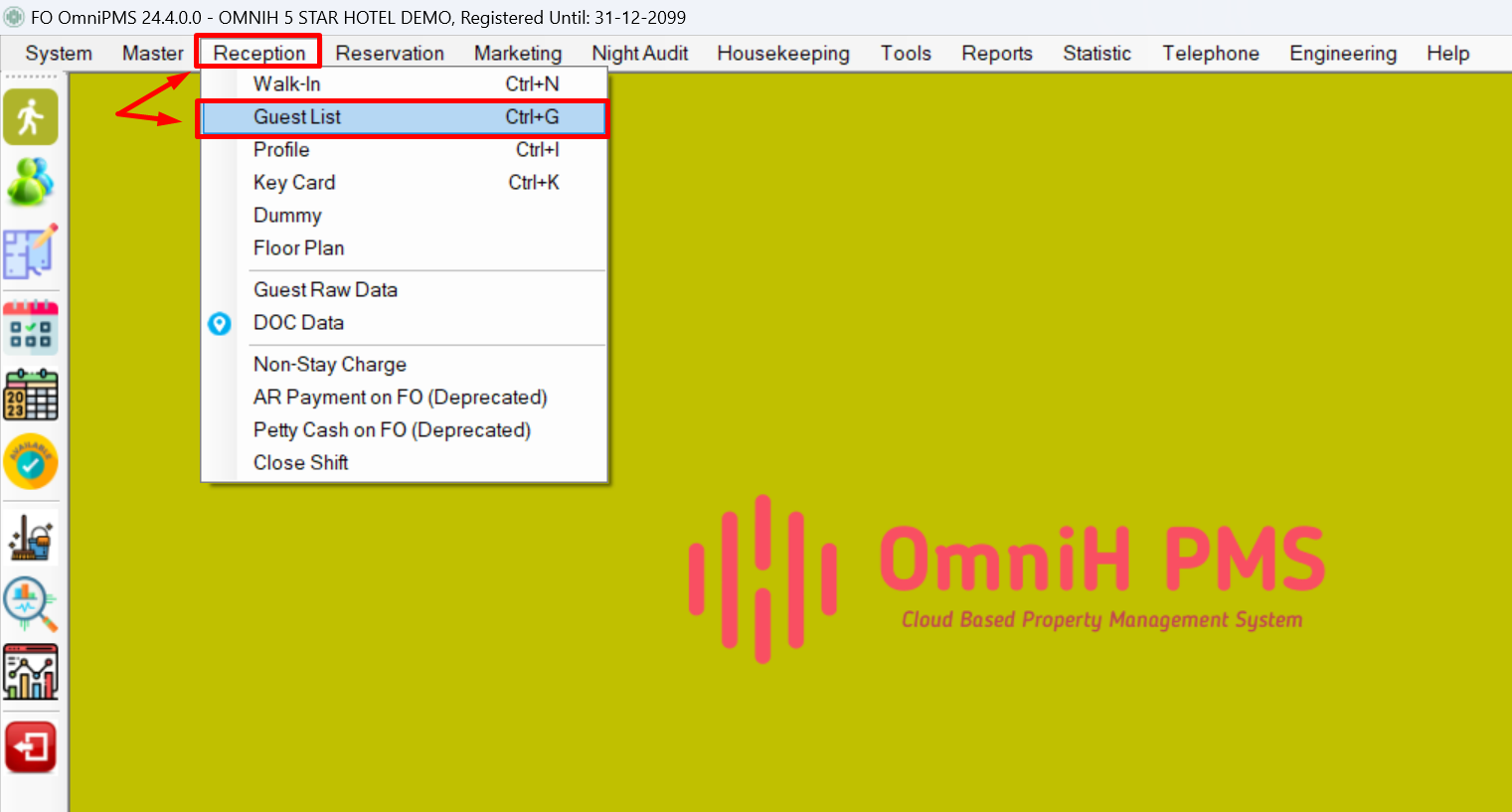Open the Tools menu
The image size is (1512, 812).
[906, 54]
